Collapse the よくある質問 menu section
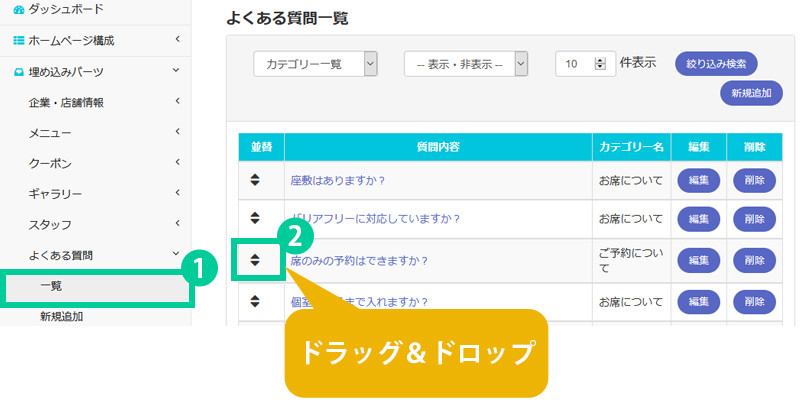800x408 pixels. click(176, 255)
